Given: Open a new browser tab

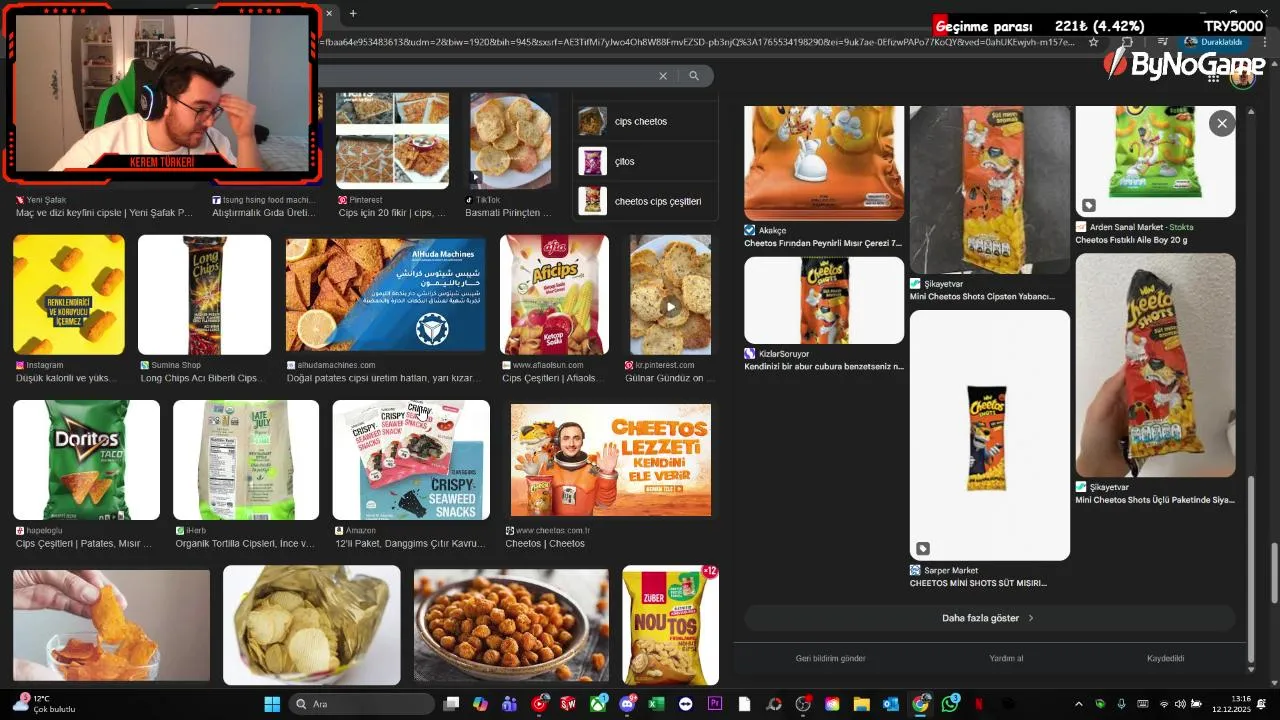Looking at the screenshot, I should pyautogui.click(x=353, y=13).
